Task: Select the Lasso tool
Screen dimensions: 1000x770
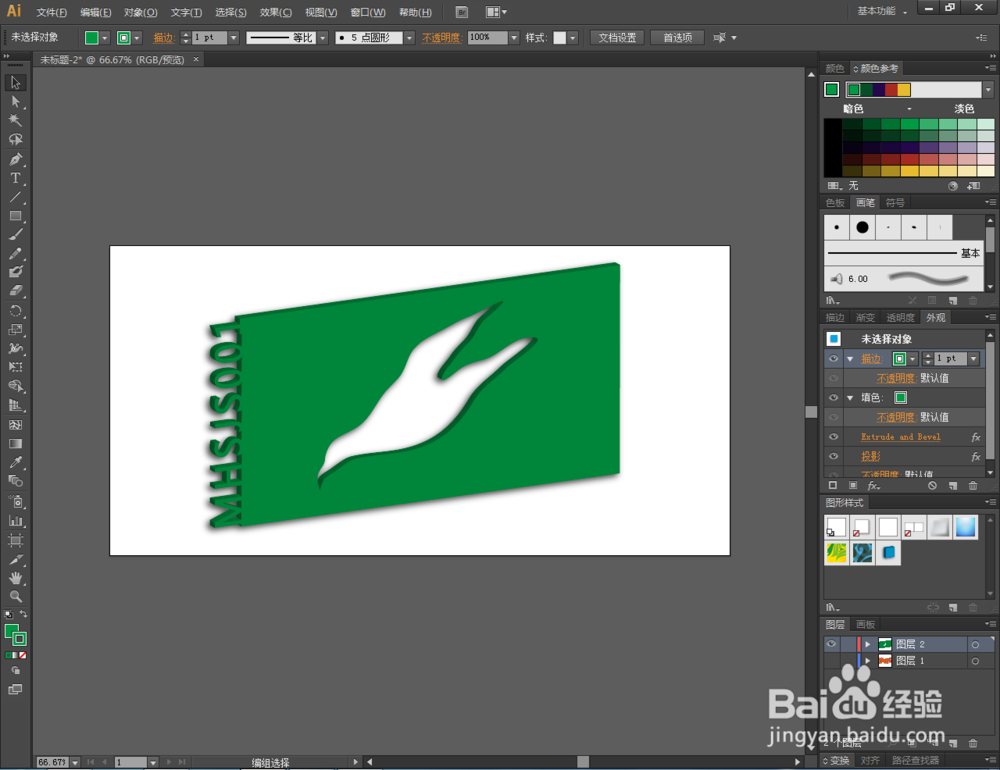Action: click(15, 140)
